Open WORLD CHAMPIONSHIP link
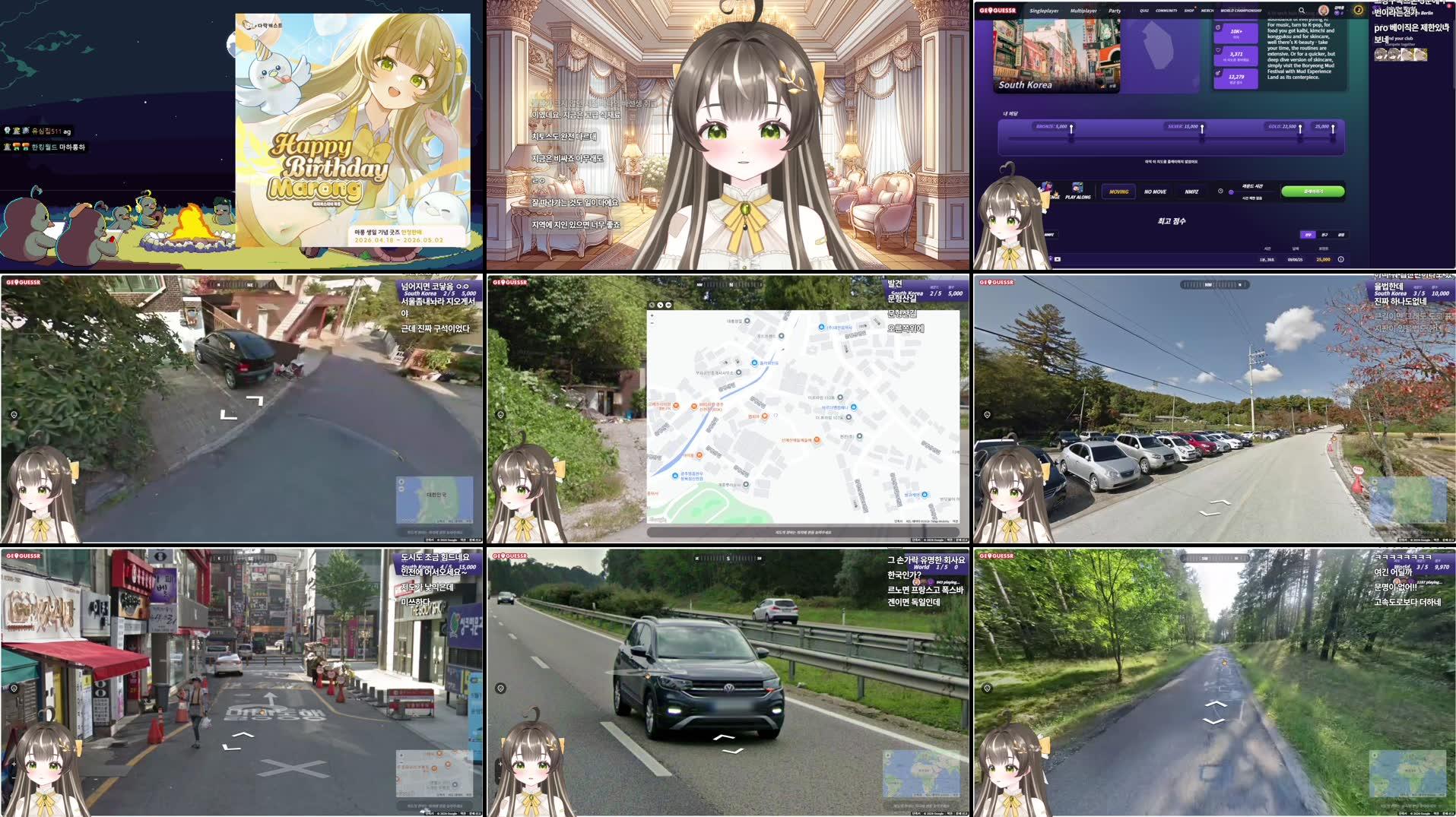The width and height of the screenshot is (1456, 817). coord(1241,11)
